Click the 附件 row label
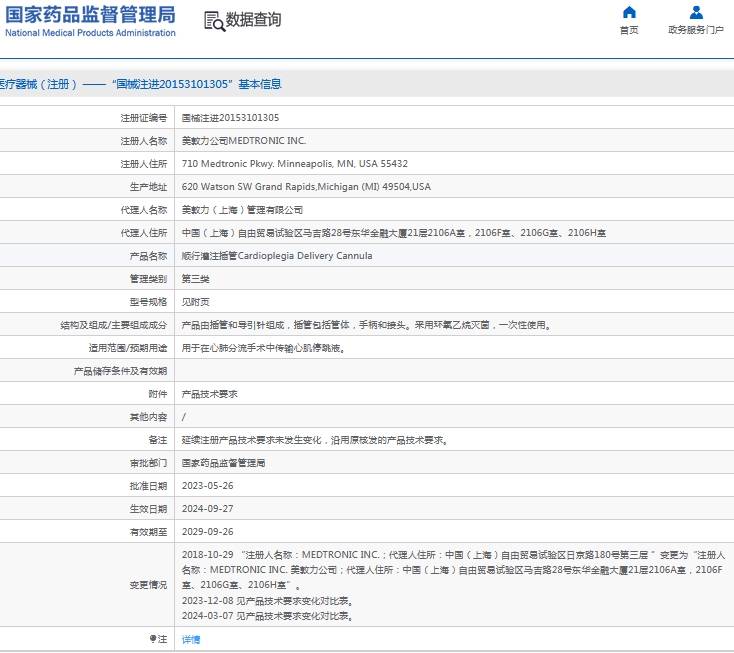The width and height of the screenshot is (734, 653). pyautogui.click(x=158, y=394)
